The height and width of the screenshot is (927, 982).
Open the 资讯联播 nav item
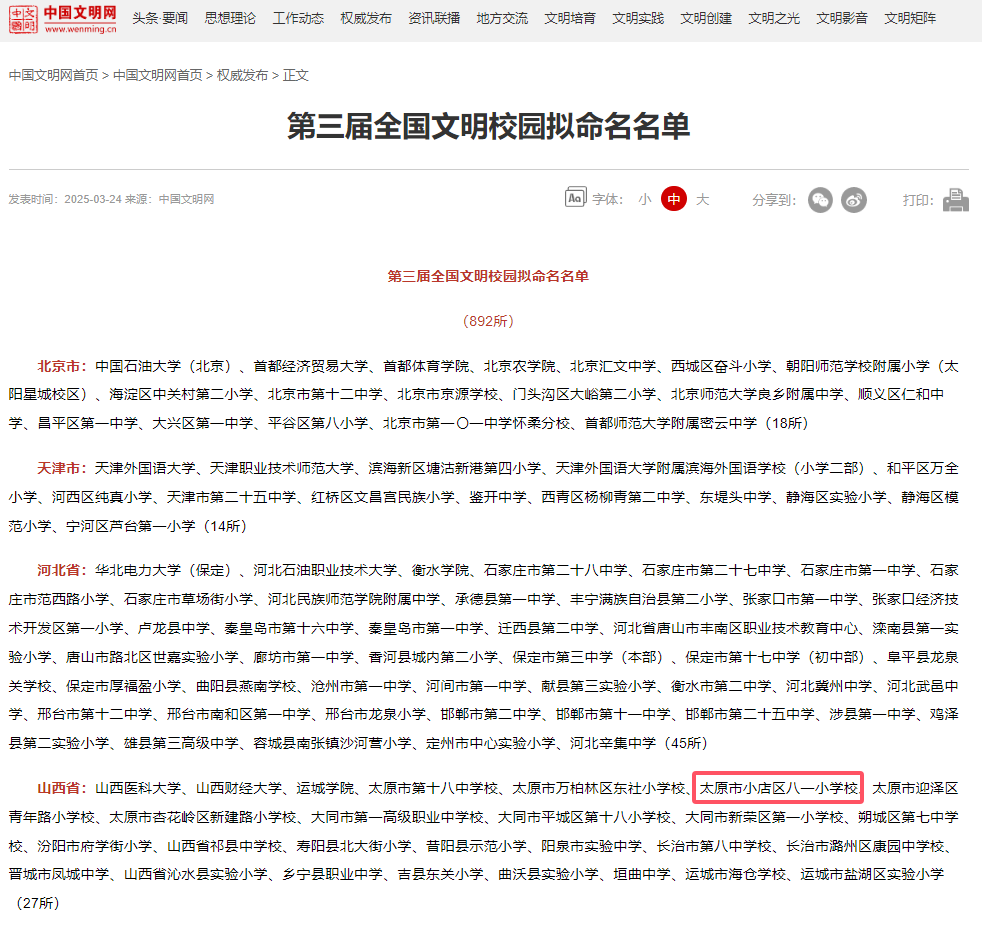tap(434, 18)
